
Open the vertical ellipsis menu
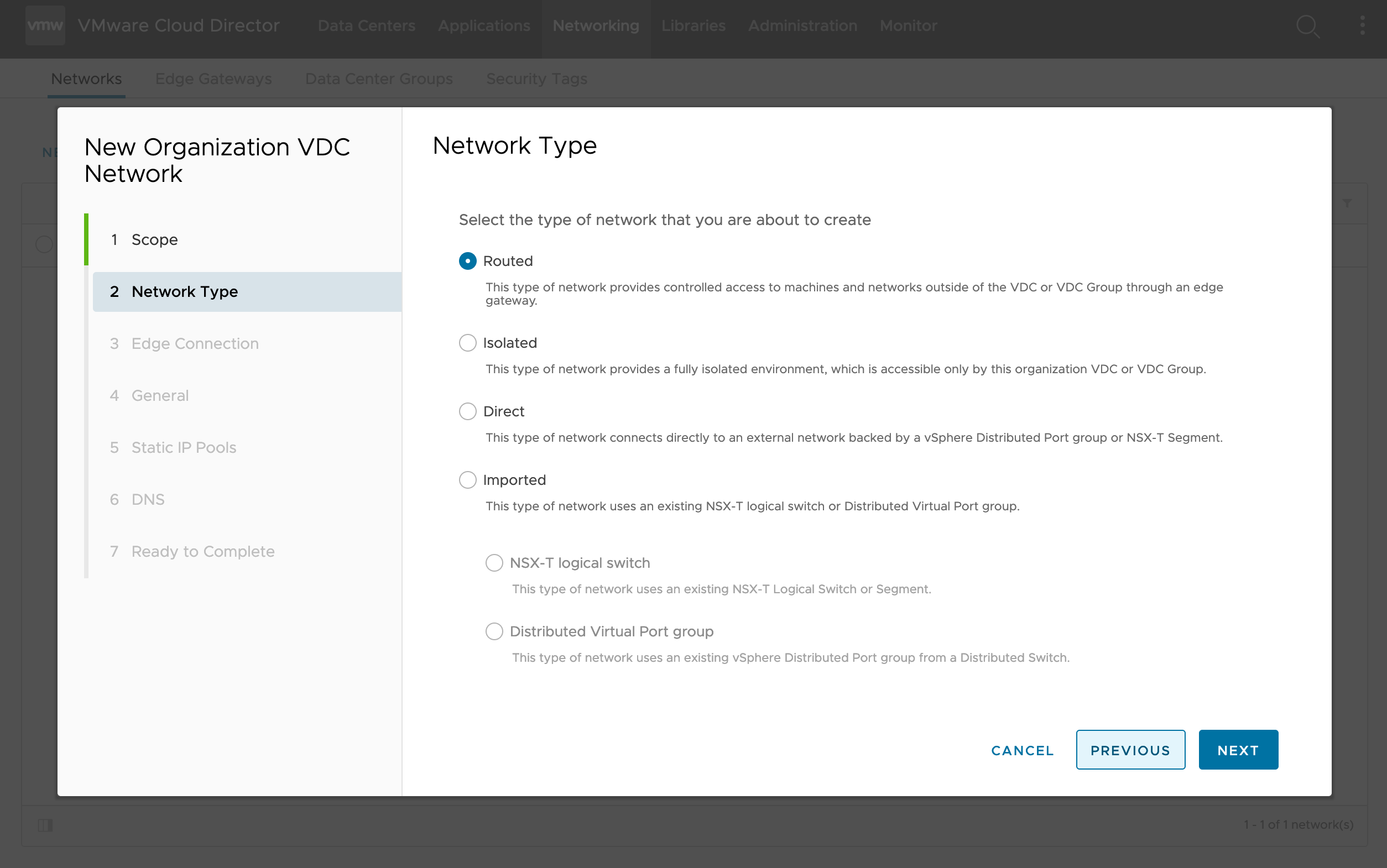tap(1362, 25)
